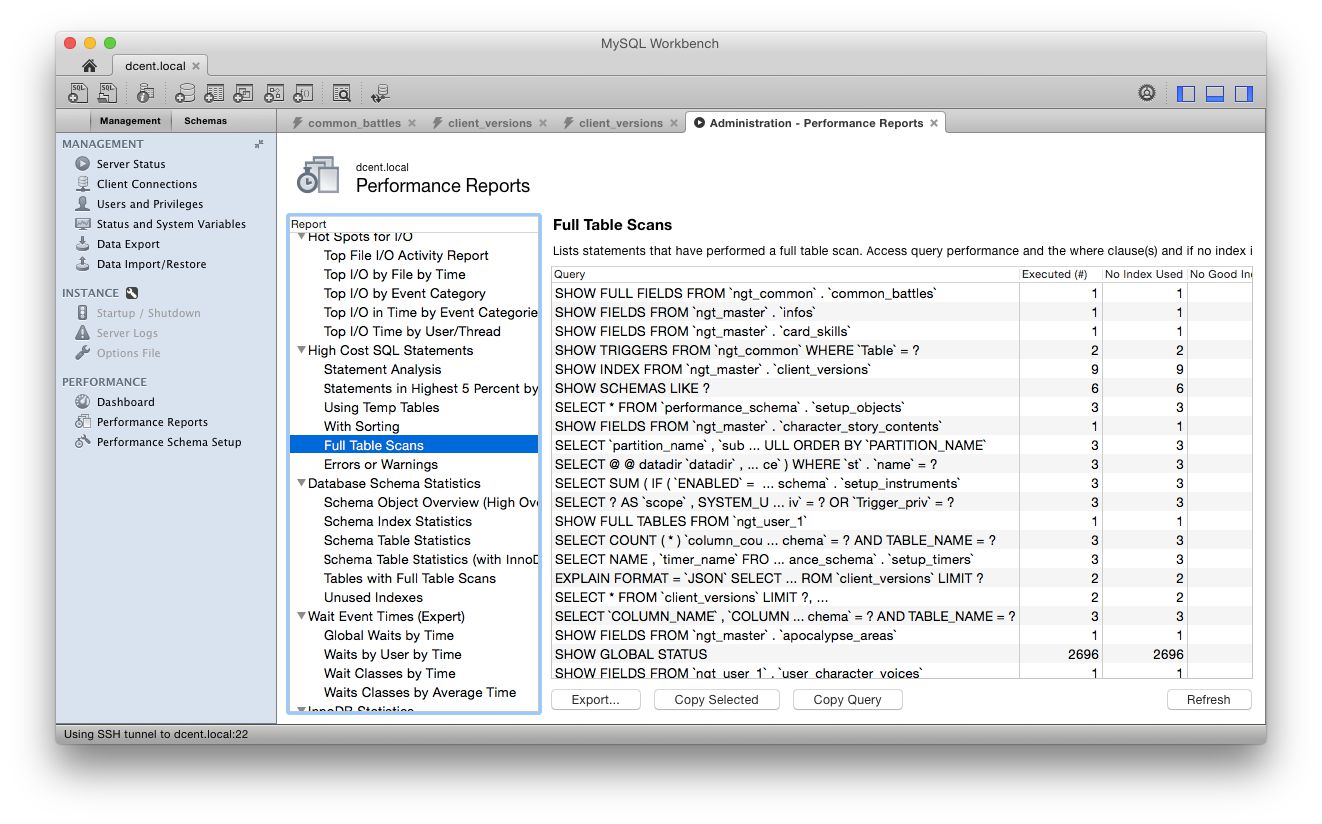Select Top File I/O Activity Report
This screenshot has height=824, width=1322.
406,255
